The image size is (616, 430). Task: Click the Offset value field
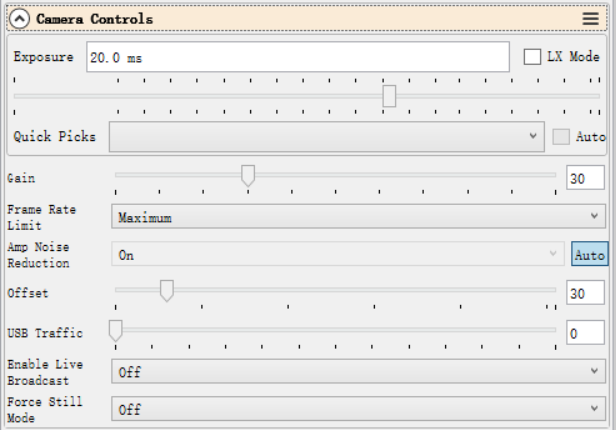(585, 294)
